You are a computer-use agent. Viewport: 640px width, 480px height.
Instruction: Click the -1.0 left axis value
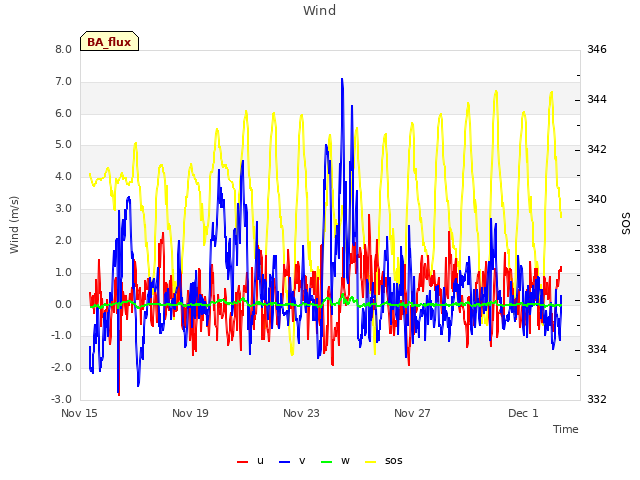tap(62, 336)
